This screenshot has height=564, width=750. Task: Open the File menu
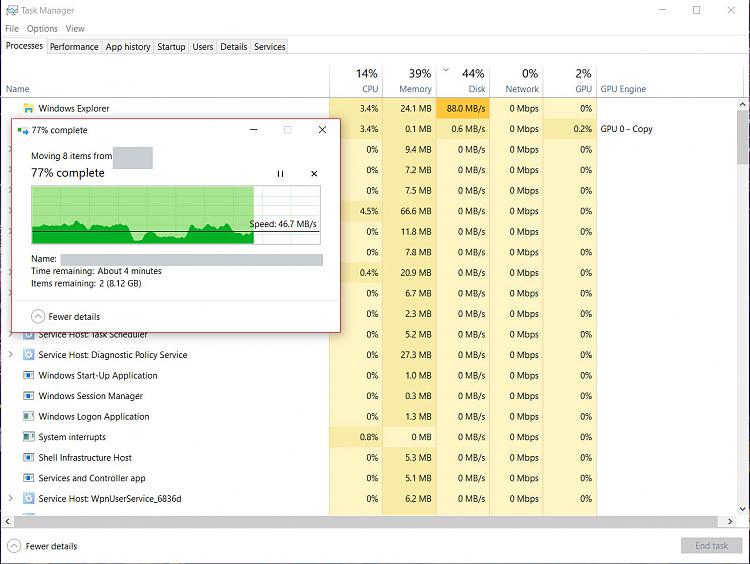pos(12,29)
